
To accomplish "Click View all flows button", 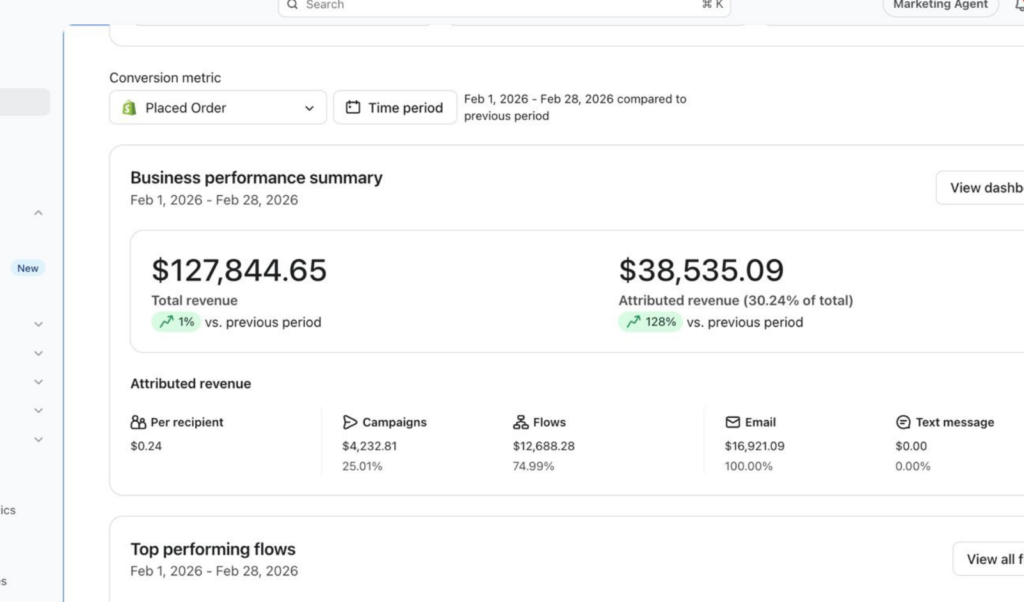I will (990, 559).
